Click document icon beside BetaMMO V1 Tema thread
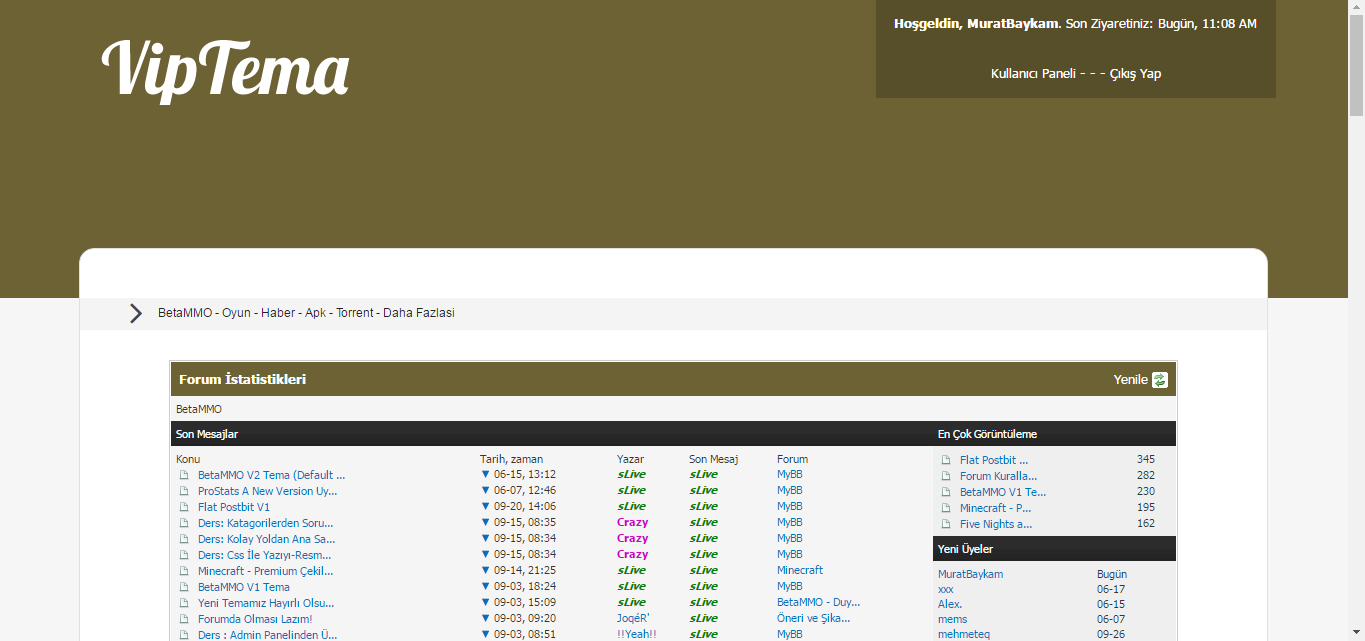 tap(184, 587)
